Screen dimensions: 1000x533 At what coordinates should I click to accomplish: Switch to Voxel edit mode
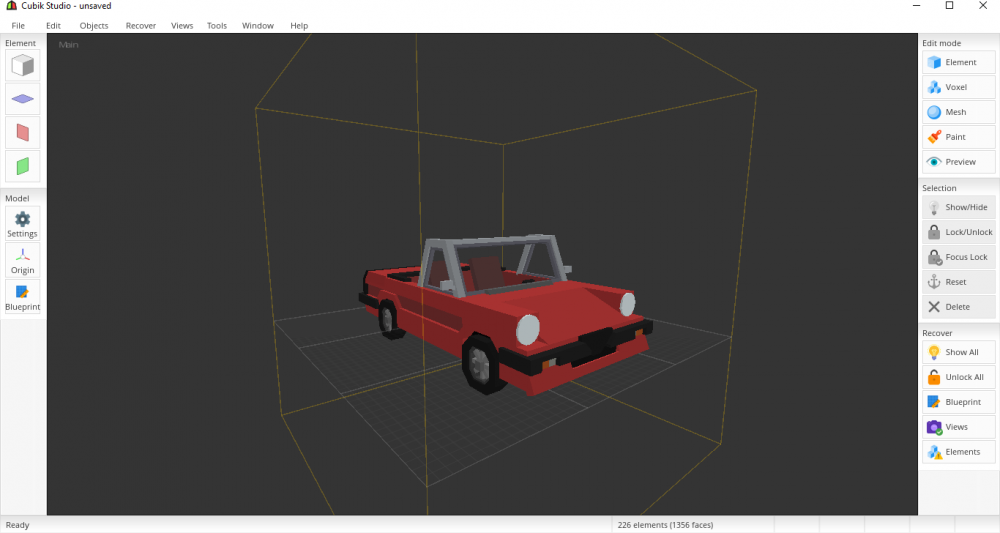[957, 87]
